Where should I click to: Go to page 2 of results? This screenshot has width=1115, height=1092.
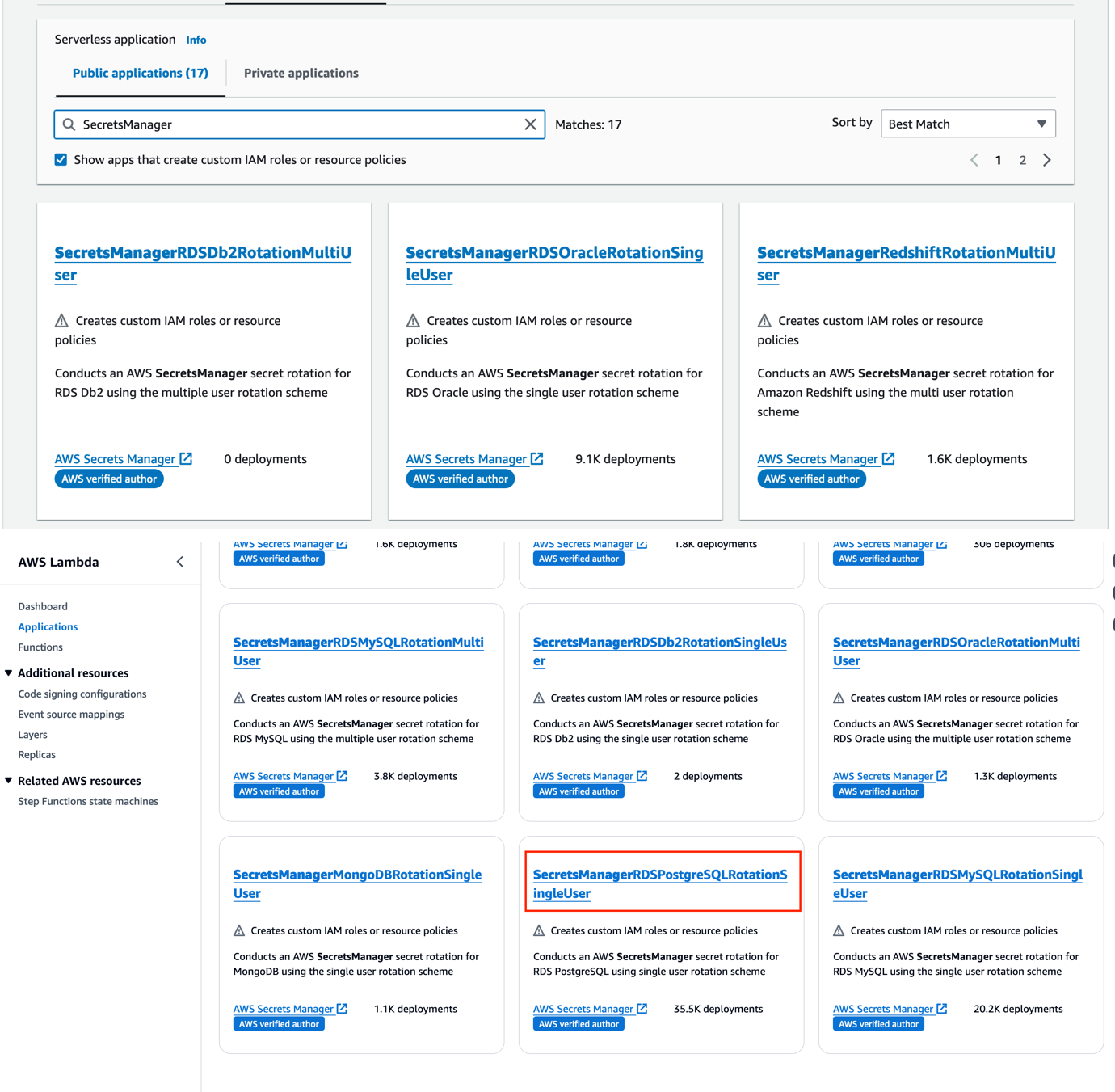click(1023, 160)
